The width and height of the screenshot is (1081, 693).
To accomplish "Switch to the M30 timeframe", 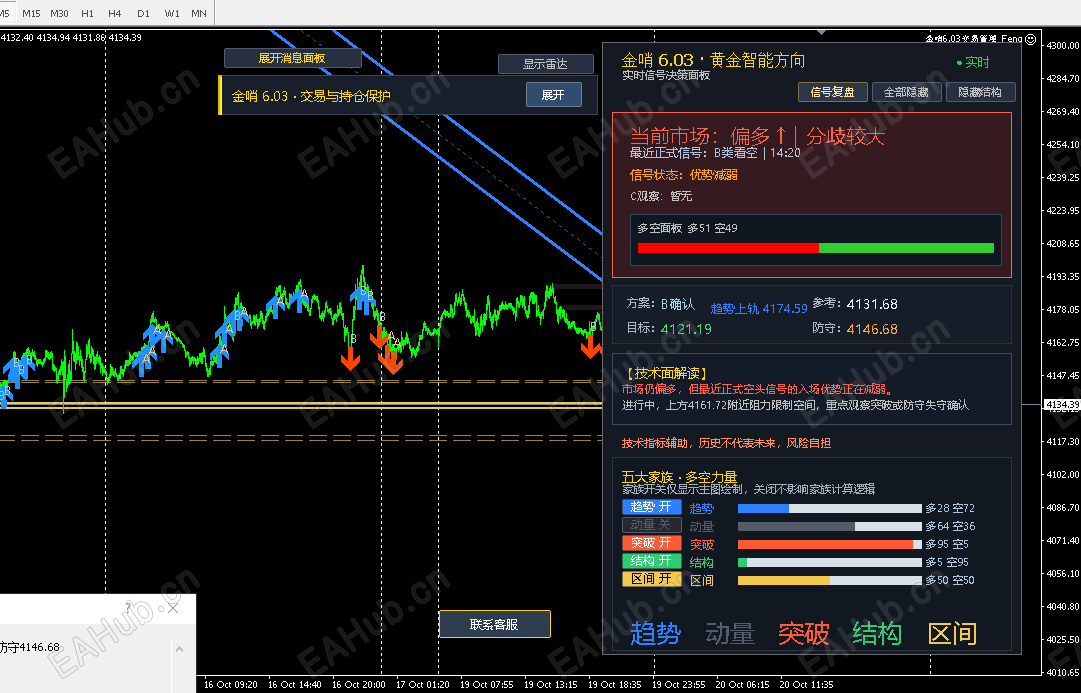I will click(59, 13).
